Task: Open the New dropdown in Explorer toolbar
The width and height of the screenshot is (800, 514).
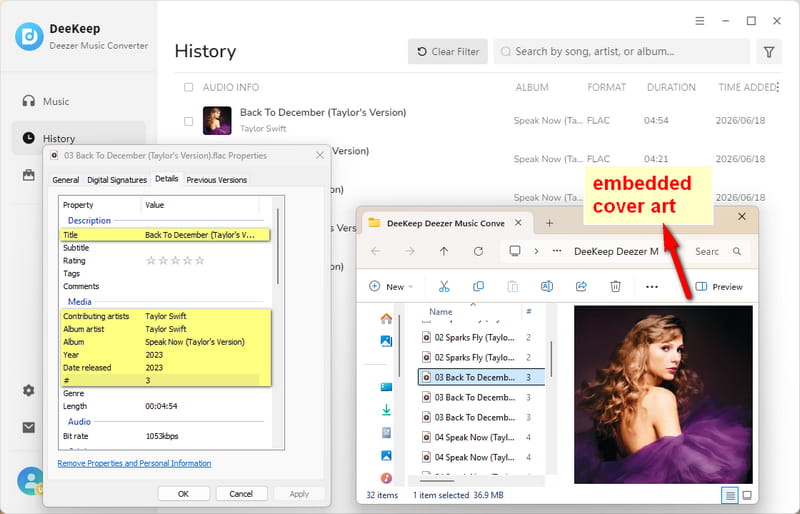Action: 391,286
